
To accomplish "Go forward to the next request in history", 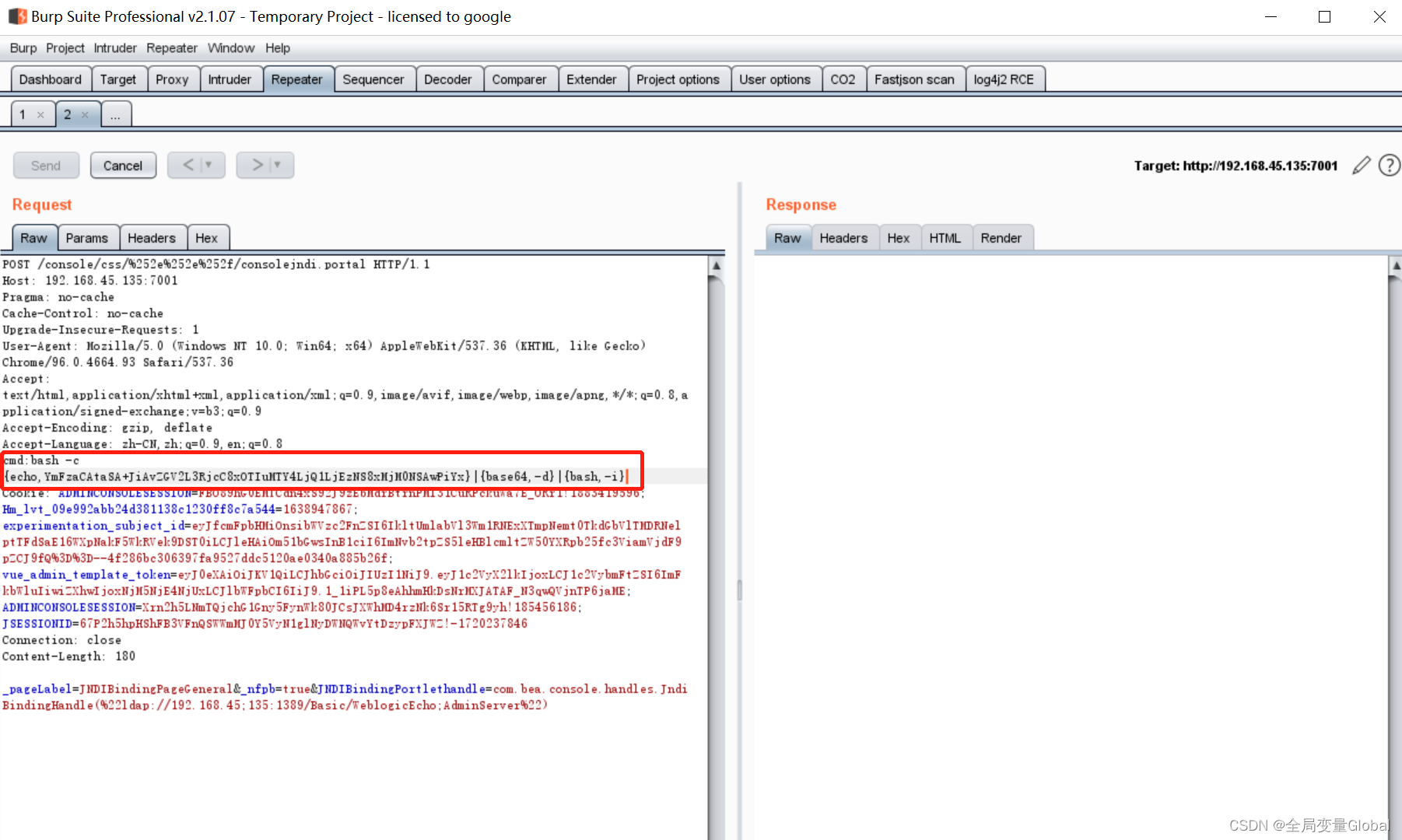I will (258, 165).
